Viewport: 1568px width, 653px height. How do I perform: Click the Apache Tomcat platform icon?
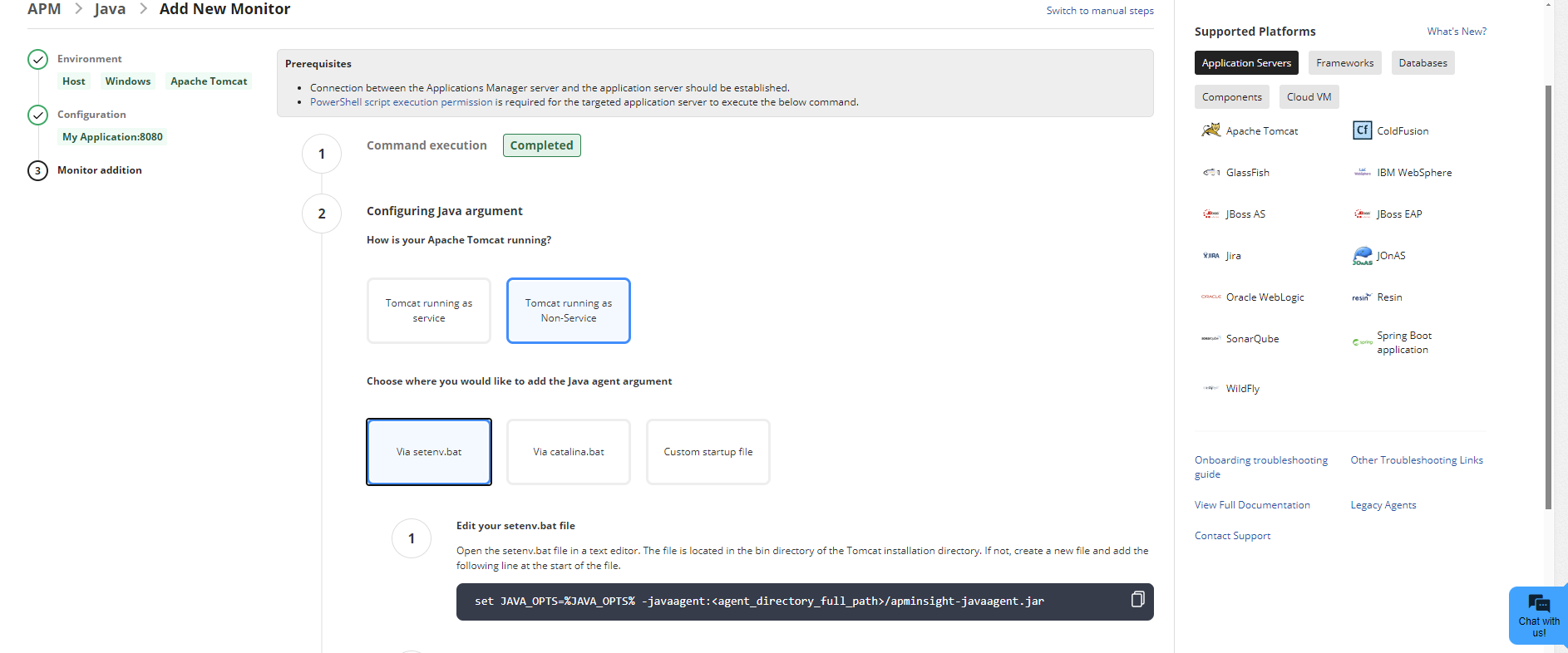pos(1211,130)
